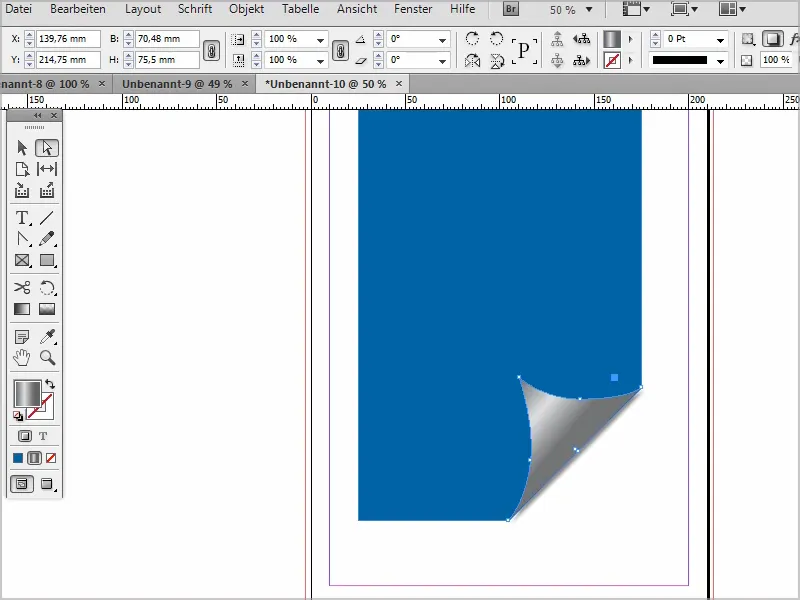Select the Rectangle tool
The width and height of the screenshot is (800, 600).
coord(47,260)
